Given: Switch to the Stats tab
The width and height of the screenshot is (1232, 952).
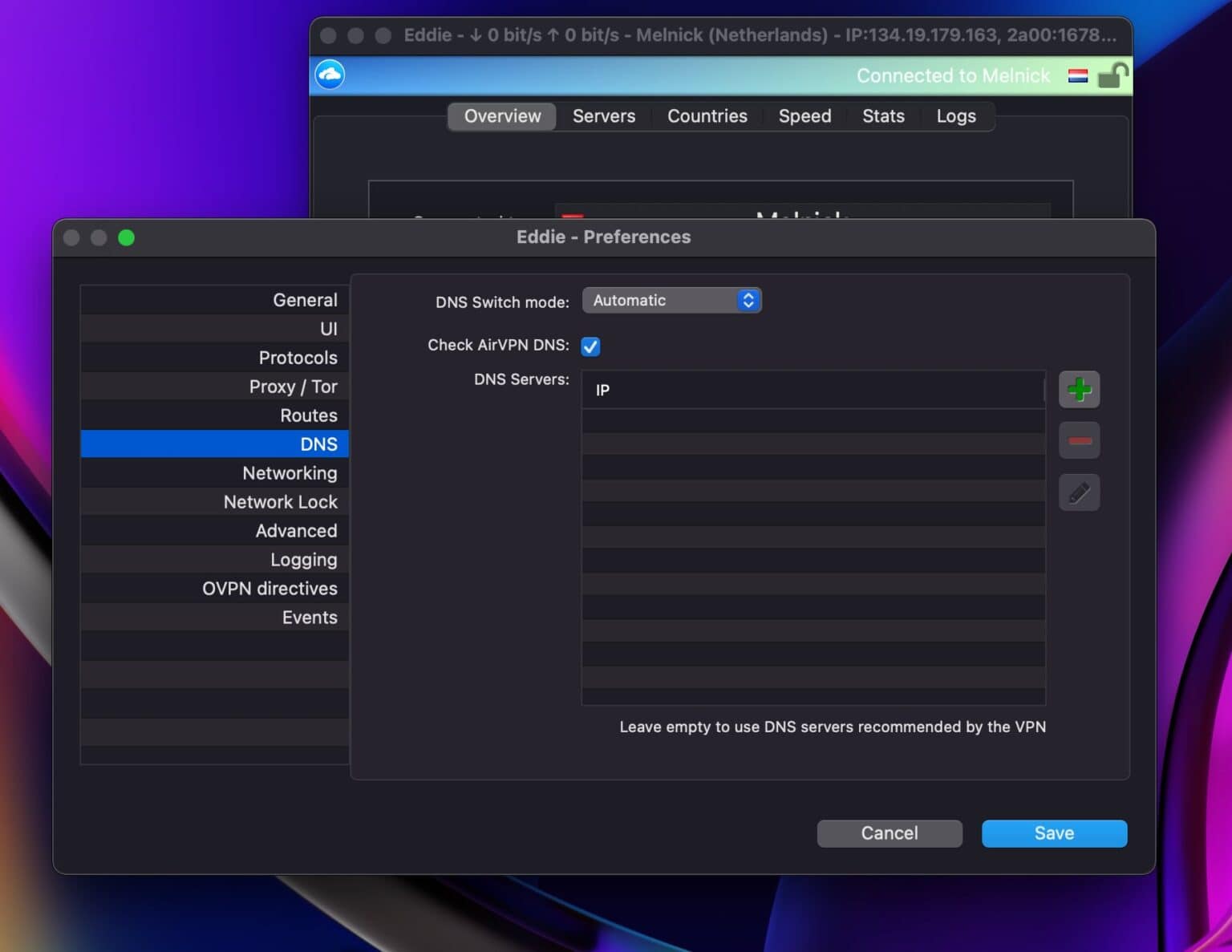Looking at the screenshot, I should pos(883,116).
